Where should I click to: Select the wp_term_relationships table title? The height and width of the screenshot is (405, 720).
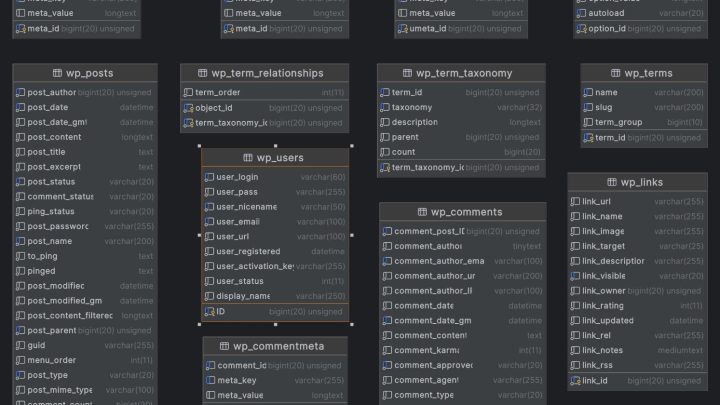267,73
